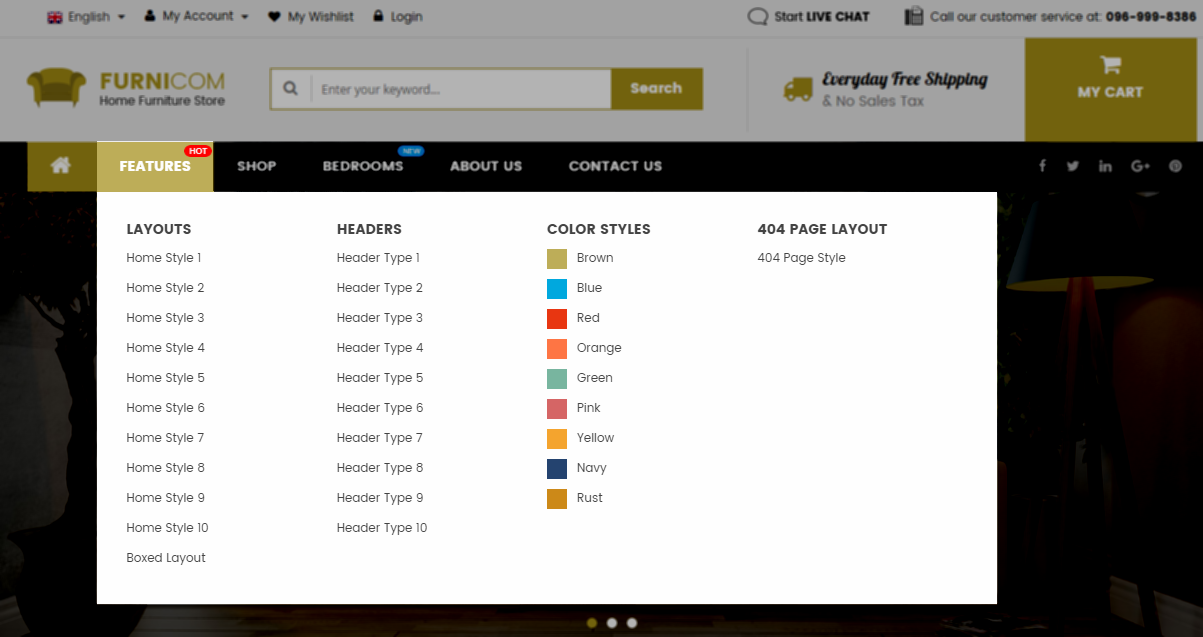Open the Twitter social icon
The height and width of the screenshot is (637, 1203).
(1073, 166)
